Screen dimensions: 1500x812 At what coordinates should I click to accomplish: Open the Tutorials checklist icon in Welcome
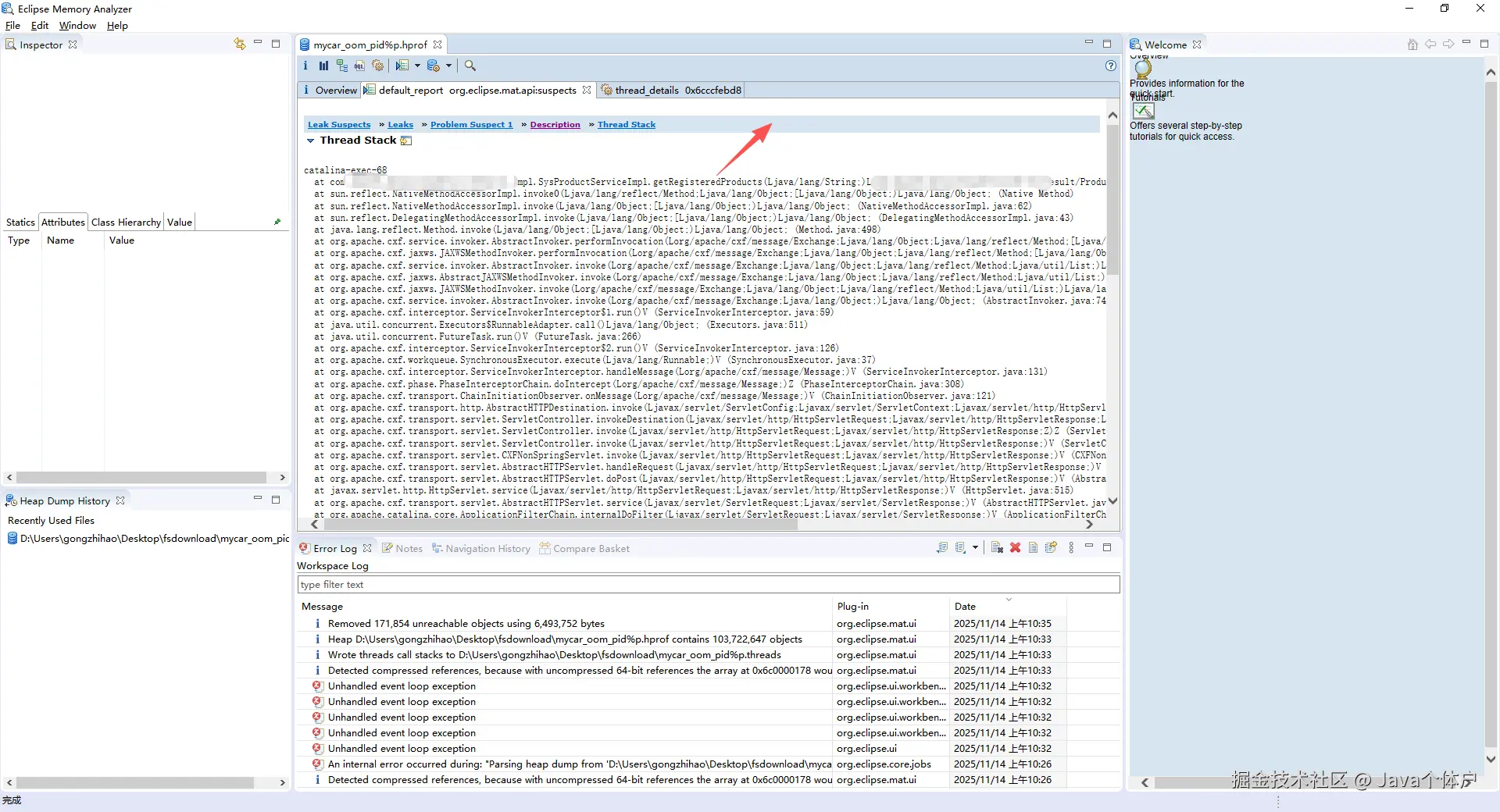pyautogui.click(x=1144, y=111)
